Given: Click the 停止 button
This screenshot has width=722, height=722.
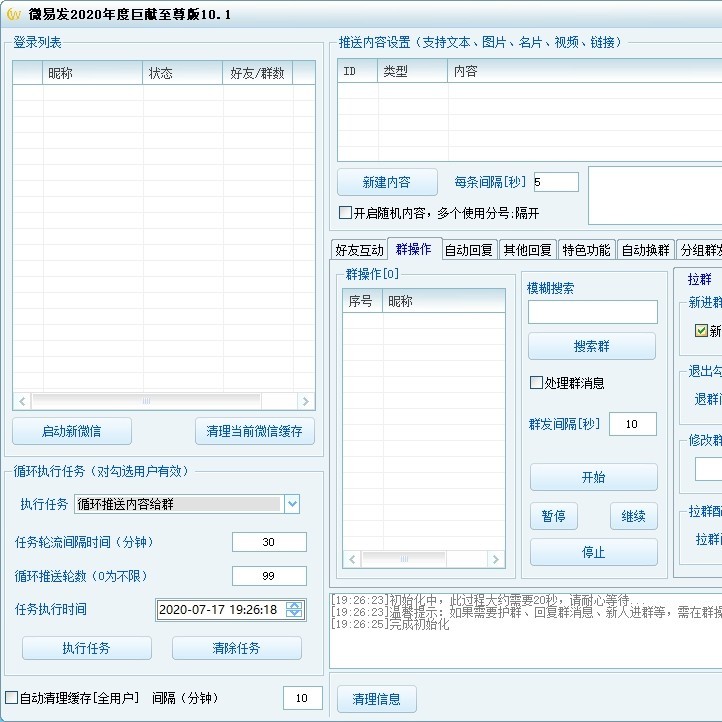Looking at the screenshot, I should click(x=594, y=552).
